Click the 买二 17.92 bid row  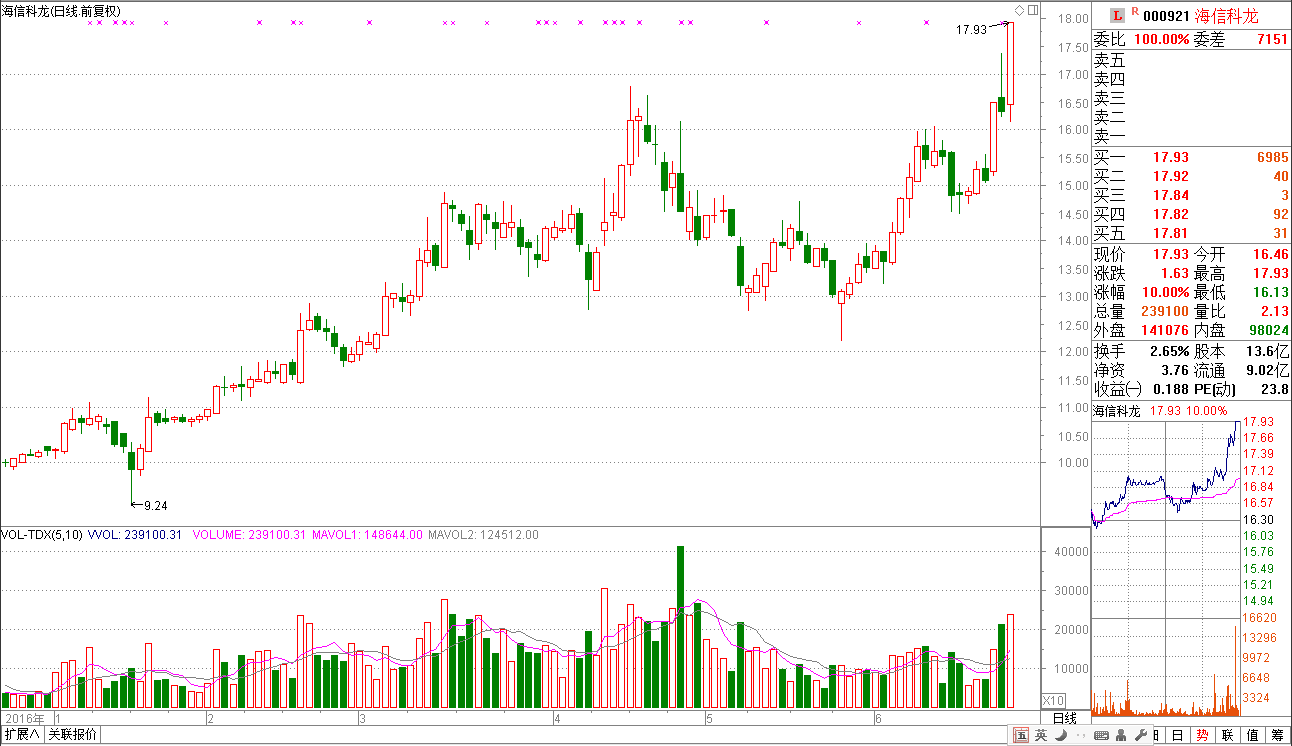(x=1191, y=177)
